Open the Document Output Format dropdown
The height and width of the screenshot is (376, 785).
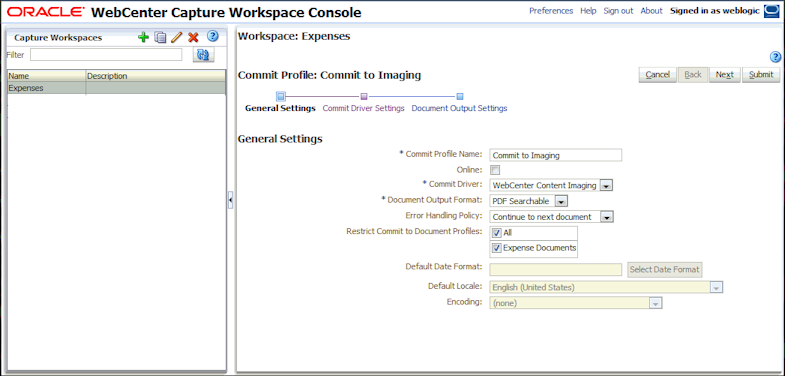coord(561,201)
